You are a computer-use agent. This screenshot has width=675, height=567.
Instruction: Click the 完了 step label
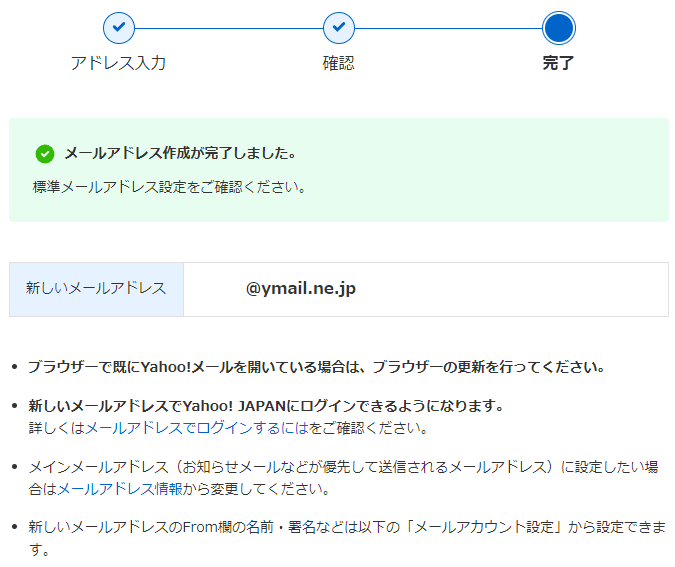click(x=558, y=63)
